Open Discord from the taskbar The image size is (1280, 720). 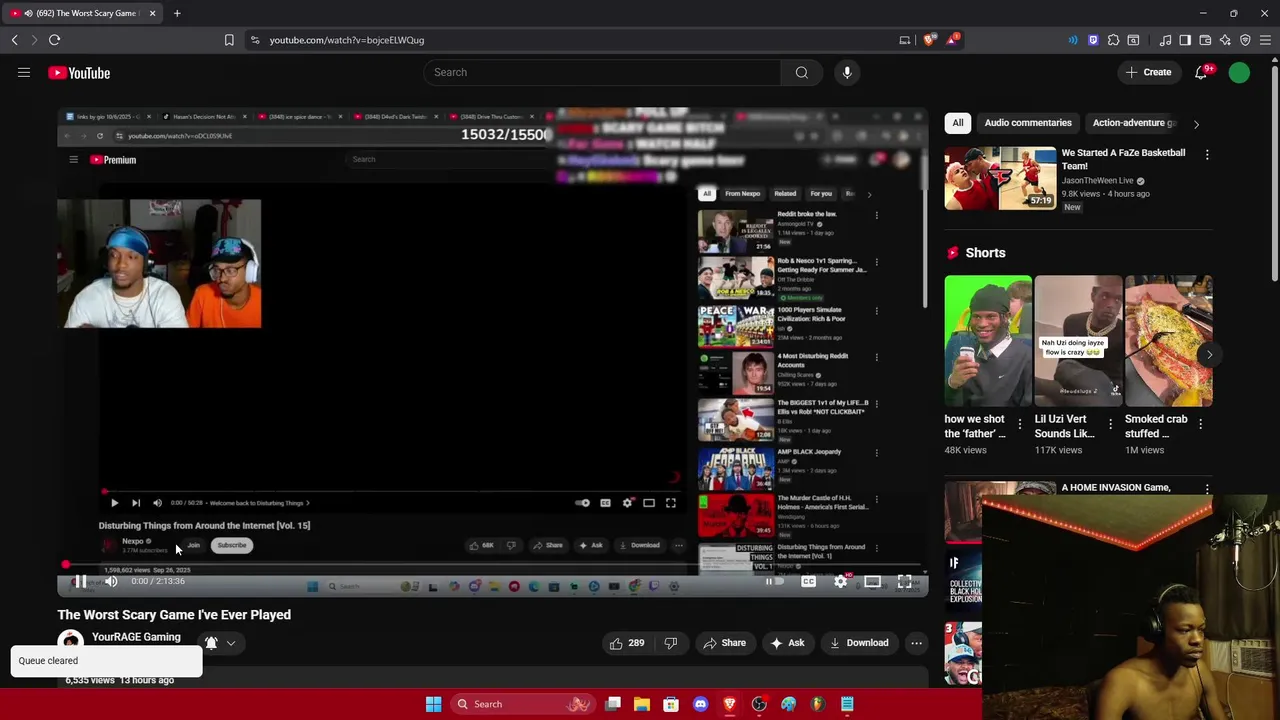[700, 704]
